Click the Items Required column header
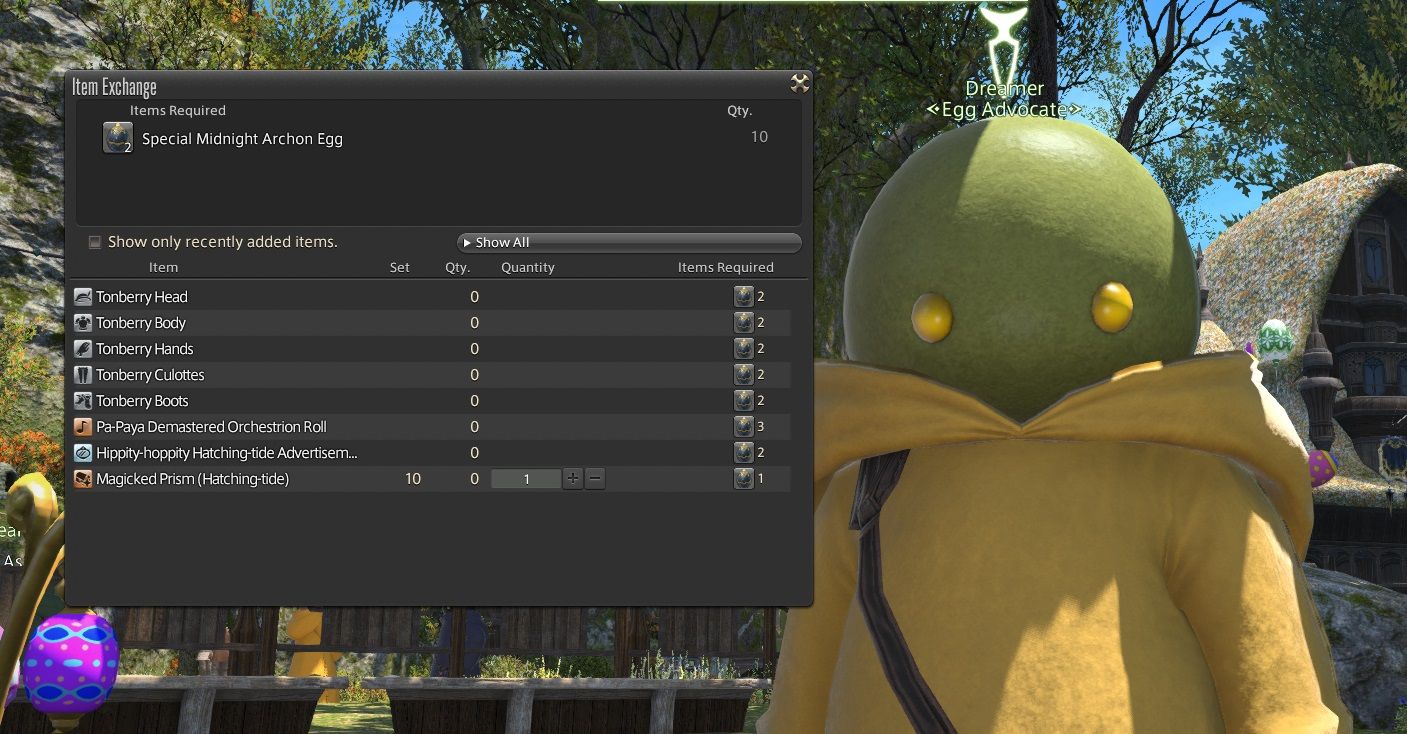Screen dimensions: 1407x734 pyautogui.click(x=726, y=268)
